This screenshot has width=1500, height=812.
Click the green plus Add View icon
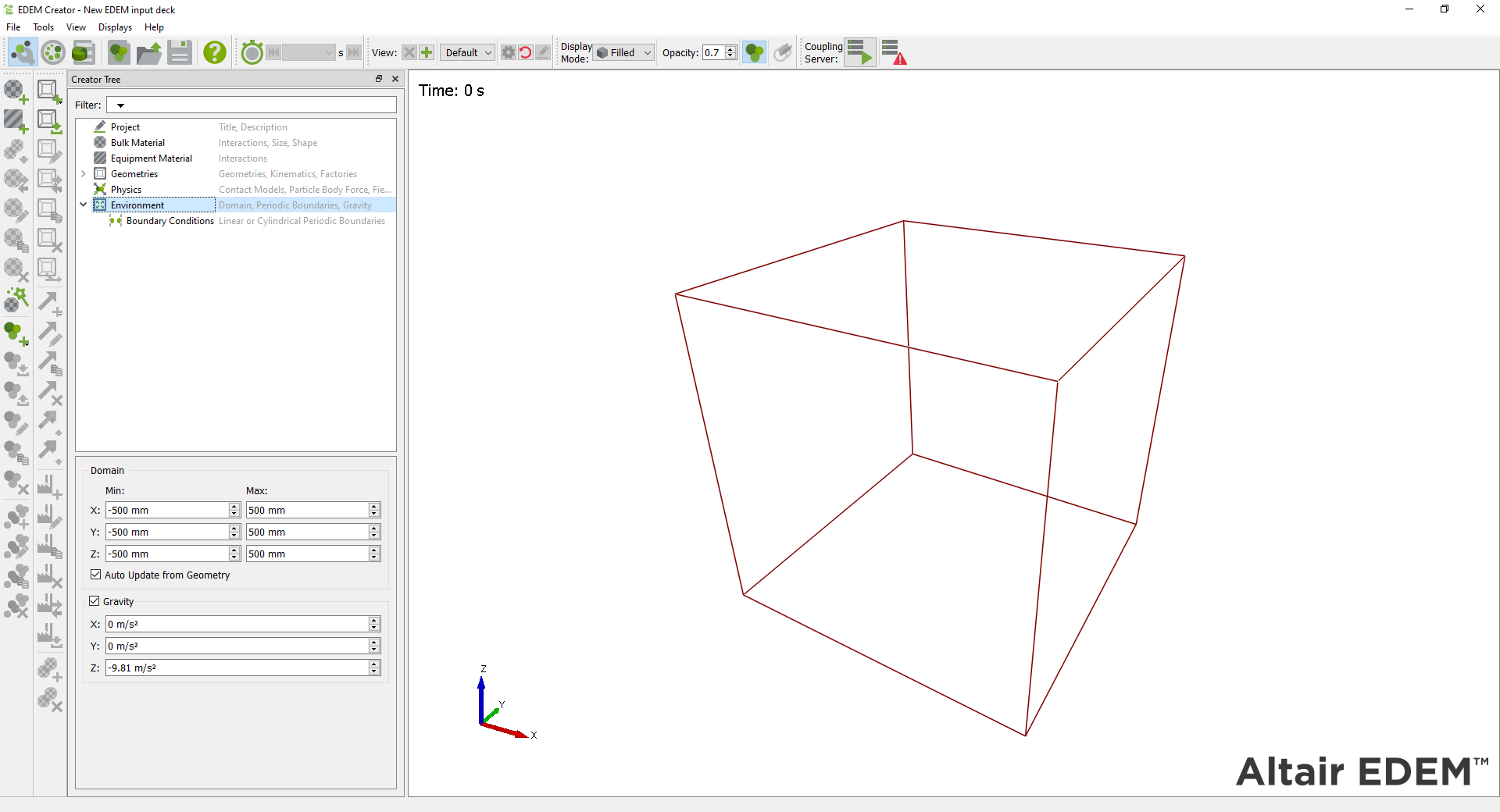coord(427,52)
